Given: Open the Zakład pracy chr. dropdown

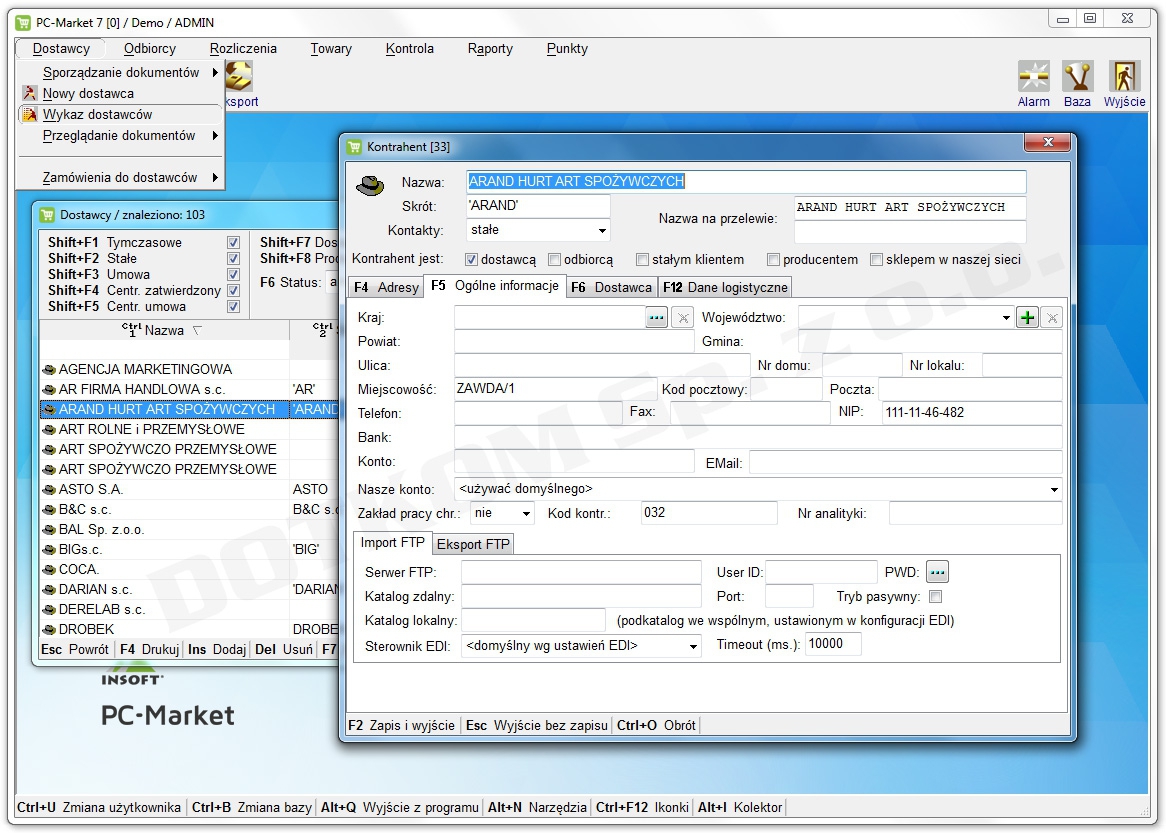Looking at the screenshot, I should pyautogui.click(x=526, y=513).
